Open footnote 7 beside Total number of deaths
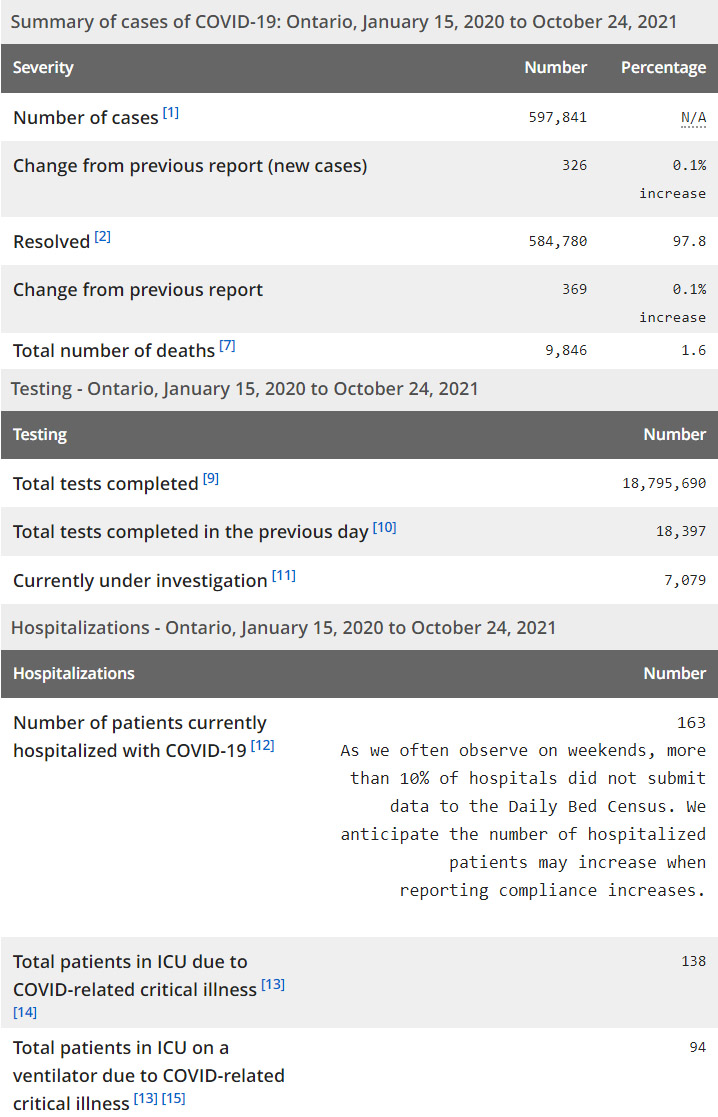This screenshot has width=718, height=1117. [227, 346]
